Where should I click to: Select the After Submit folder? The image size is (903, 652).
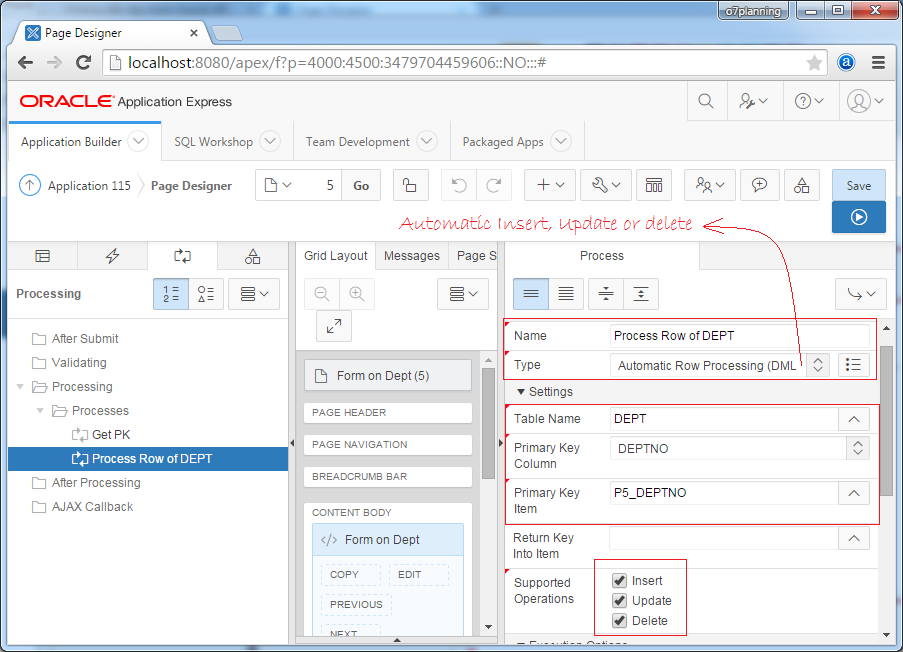(x=85, y=339)
